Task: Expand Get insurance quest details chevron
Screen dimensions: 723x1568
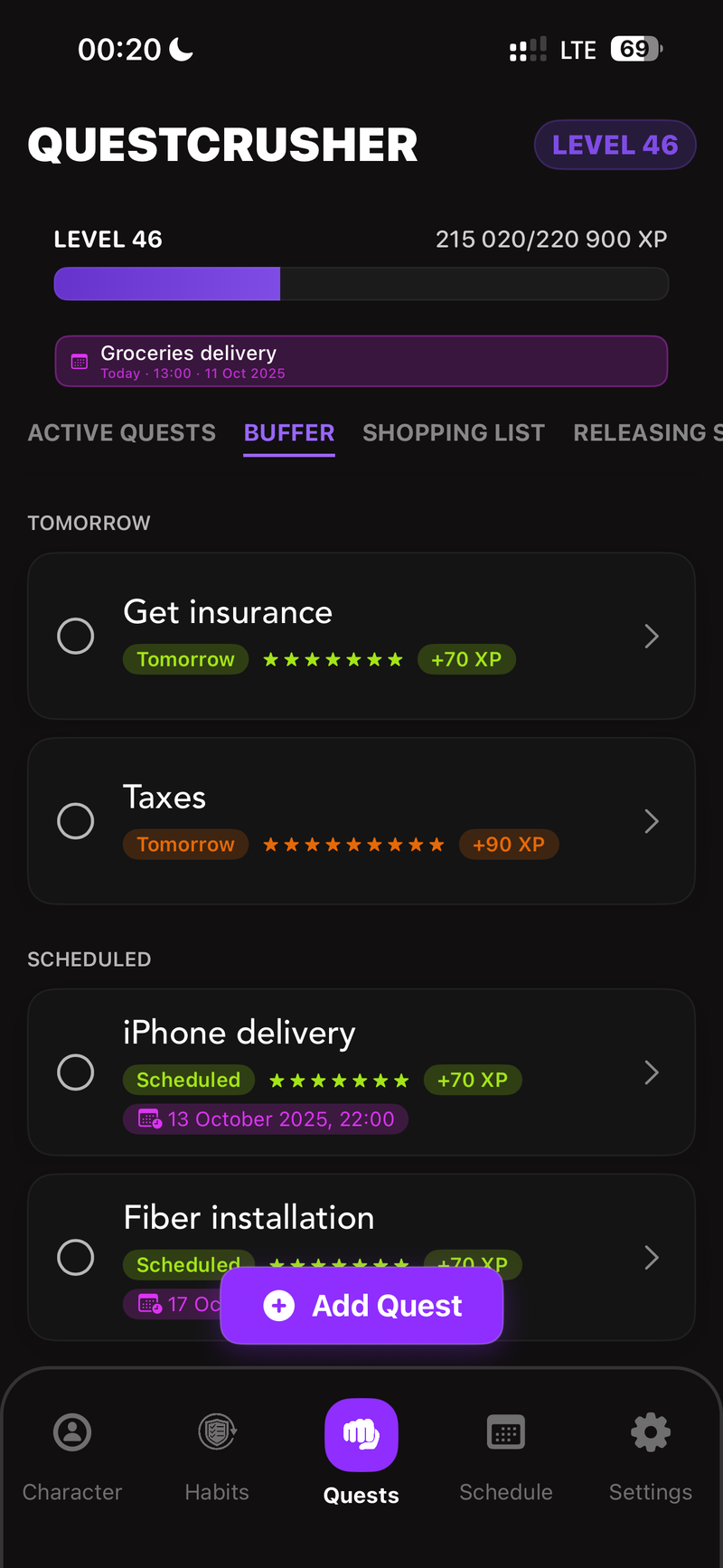Action: (652, 636)
